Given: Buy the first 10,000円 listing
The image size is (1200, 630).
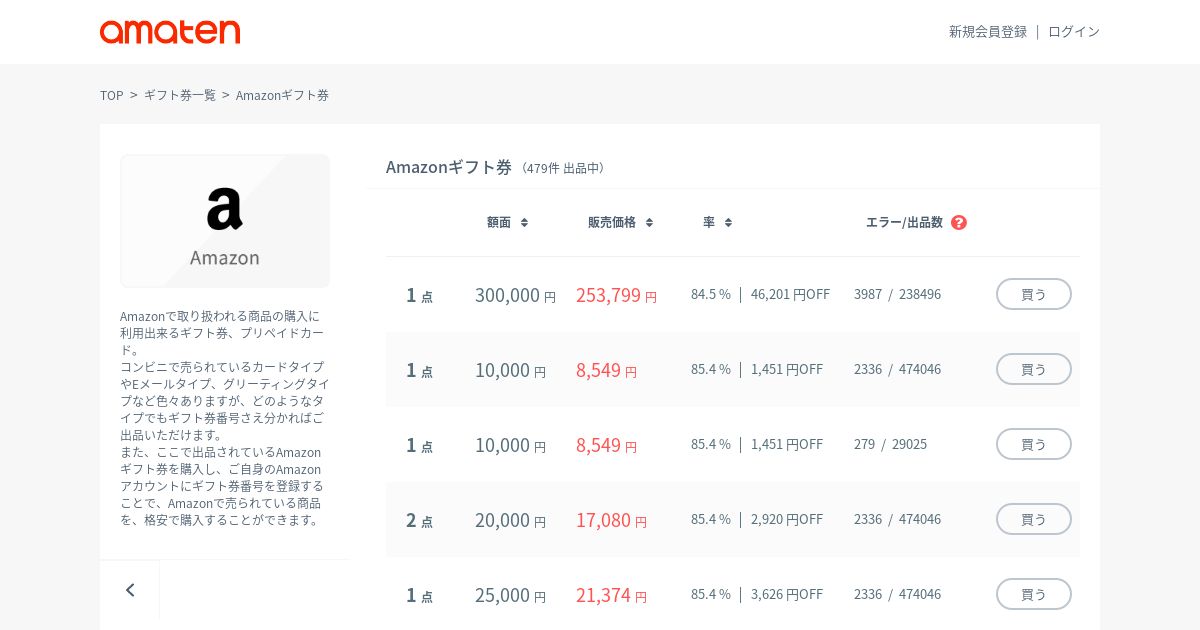Looking at the screenshot, I should tap(1033, 369).
